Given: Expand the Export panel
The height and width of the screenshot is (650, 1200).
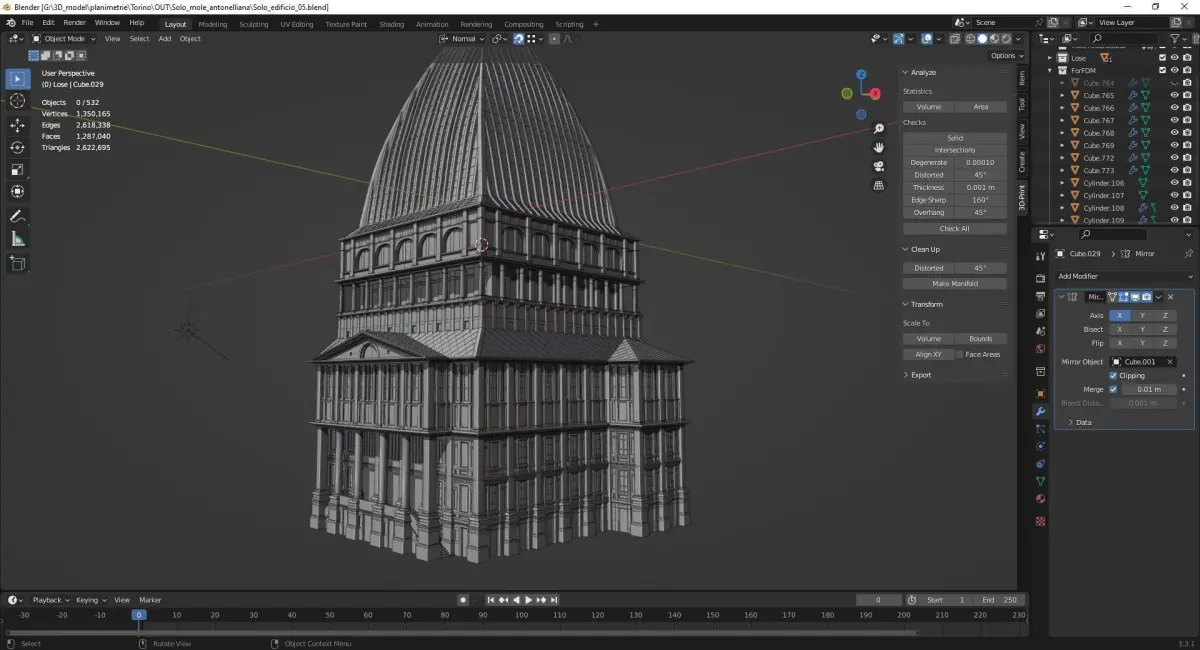Looking at the screenshot, I should click(920, 375).
